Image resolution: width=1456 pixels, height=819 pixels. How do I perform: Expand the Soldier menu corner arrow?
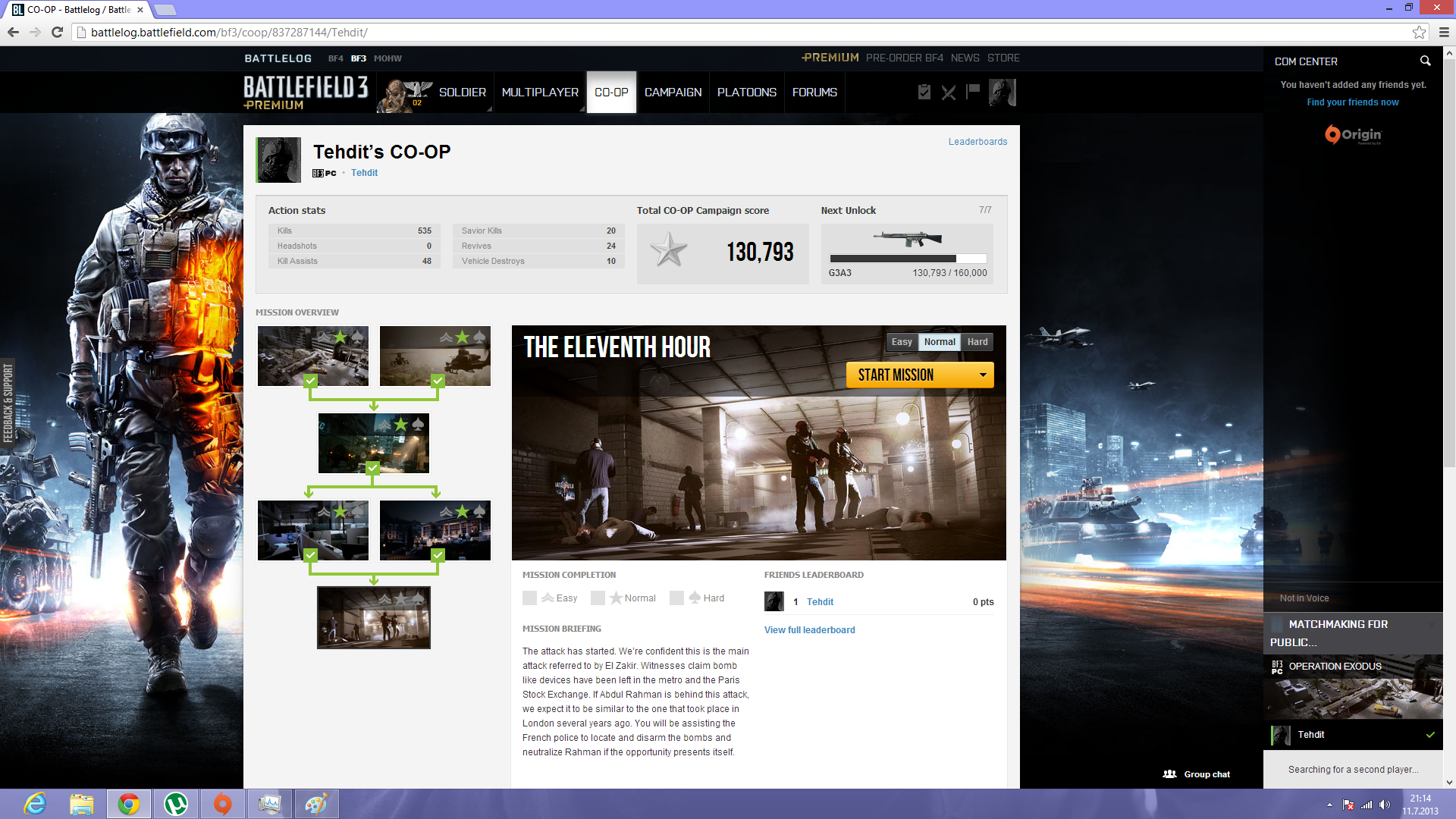pyautogui.click(x=489, y=109)
